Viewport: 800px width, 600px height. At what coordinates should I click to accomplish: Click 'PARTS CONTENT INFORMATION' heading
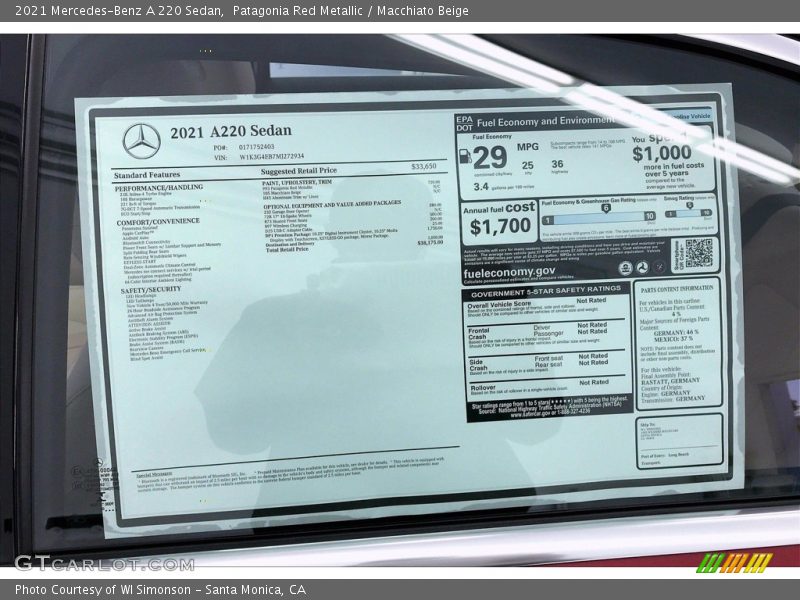[x=677, y=289]
